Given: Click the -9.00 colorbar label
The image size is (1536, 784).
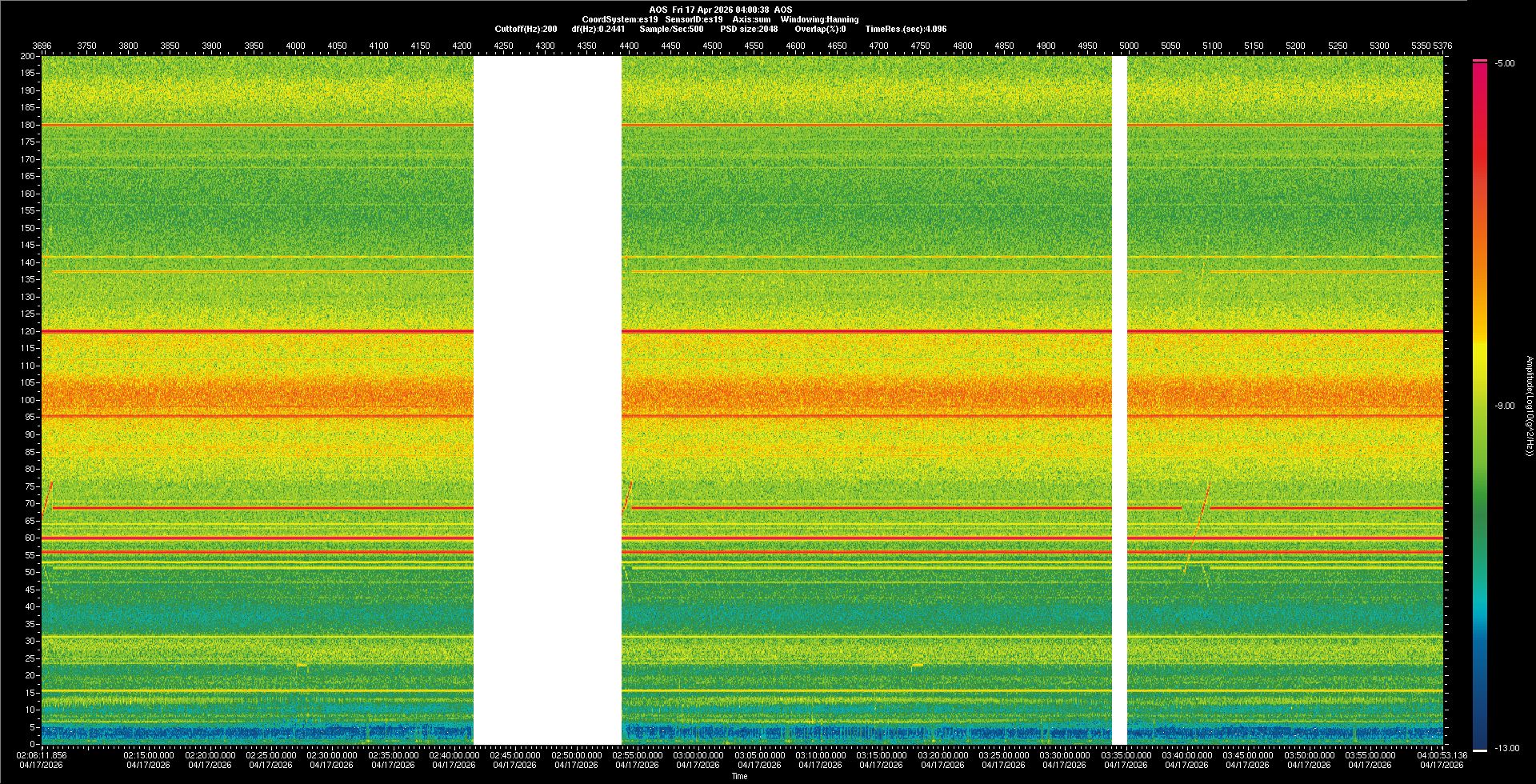Looking at the screenshot, I should click(1504, 406).
